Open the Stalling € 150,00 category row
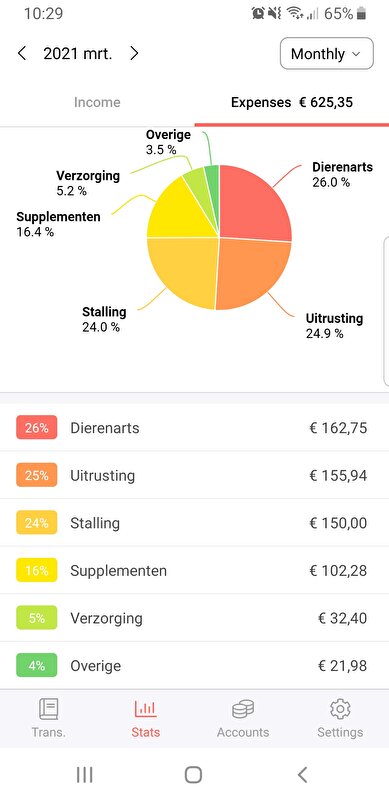The image size is (389, 800). [x=194, y=522]
